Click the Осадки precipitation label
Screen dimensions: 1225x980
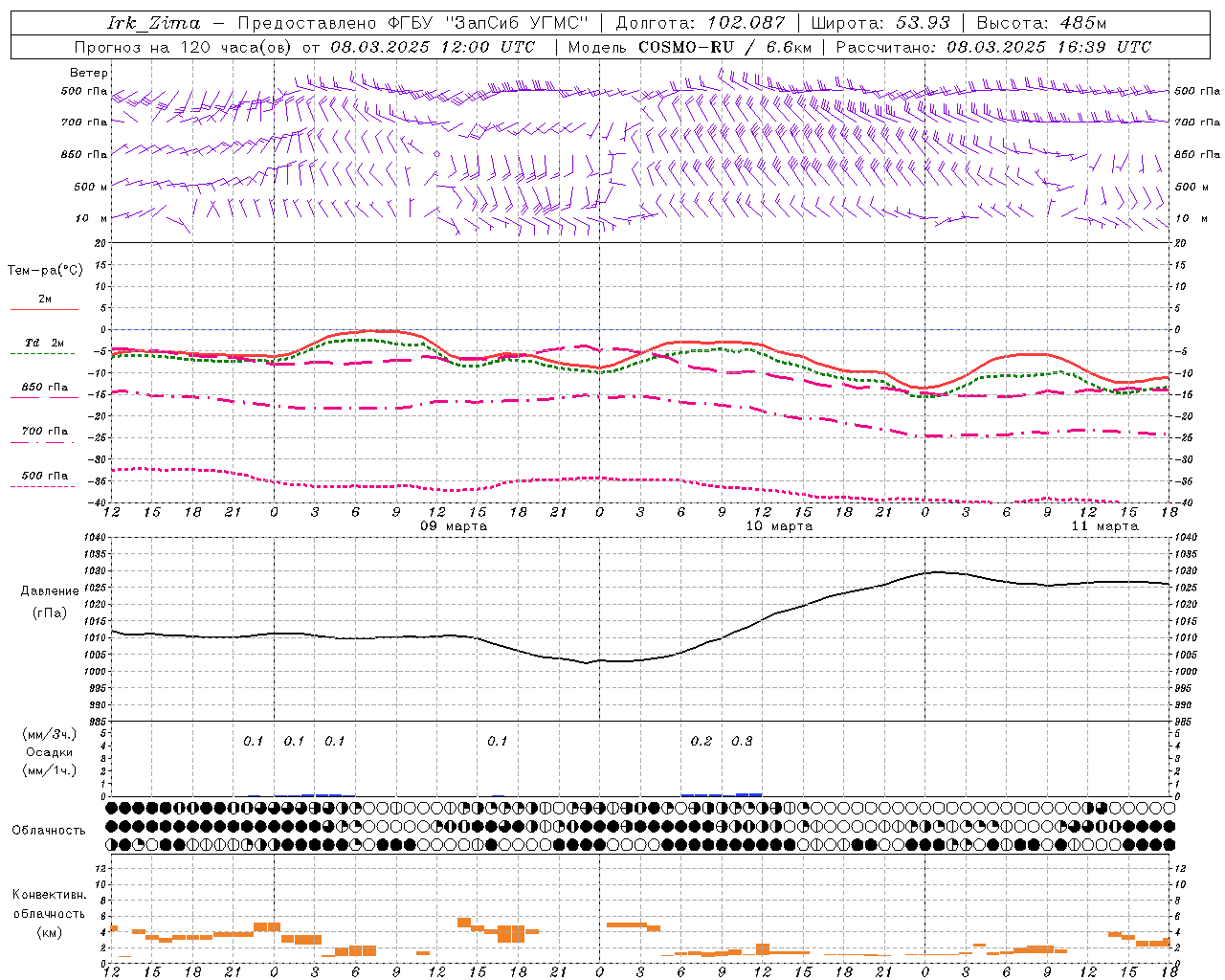tap(49, 752)
